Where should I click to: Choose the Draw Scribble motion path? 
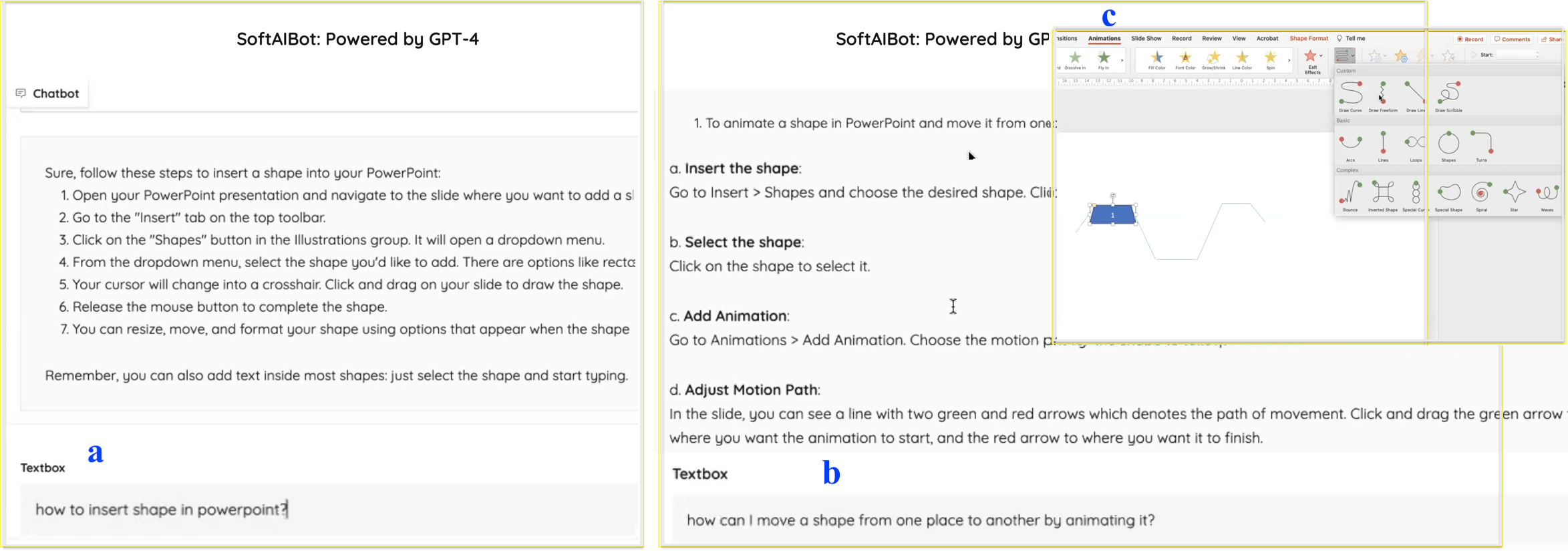(x=1448, y=94)
